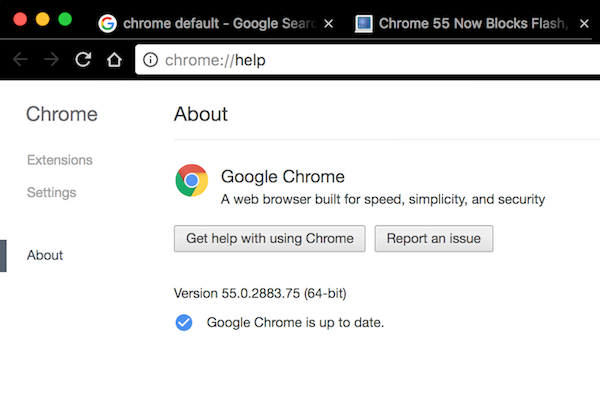
Task: Open Extensions in the sidebar
Action: 60,160
